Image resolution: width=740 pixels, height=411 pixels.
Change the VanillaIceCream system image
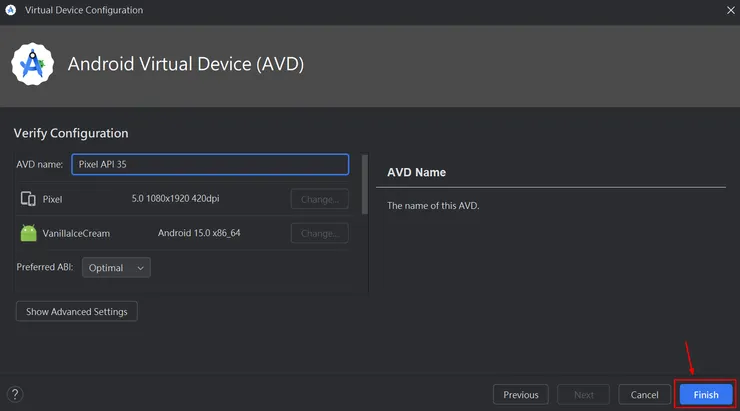[x=319, y=233]
